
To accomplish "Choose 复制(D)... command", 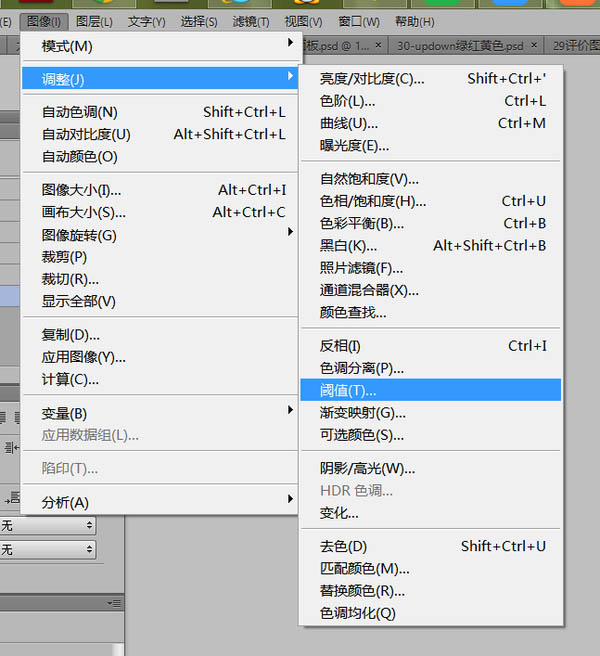I will point(160,335).
